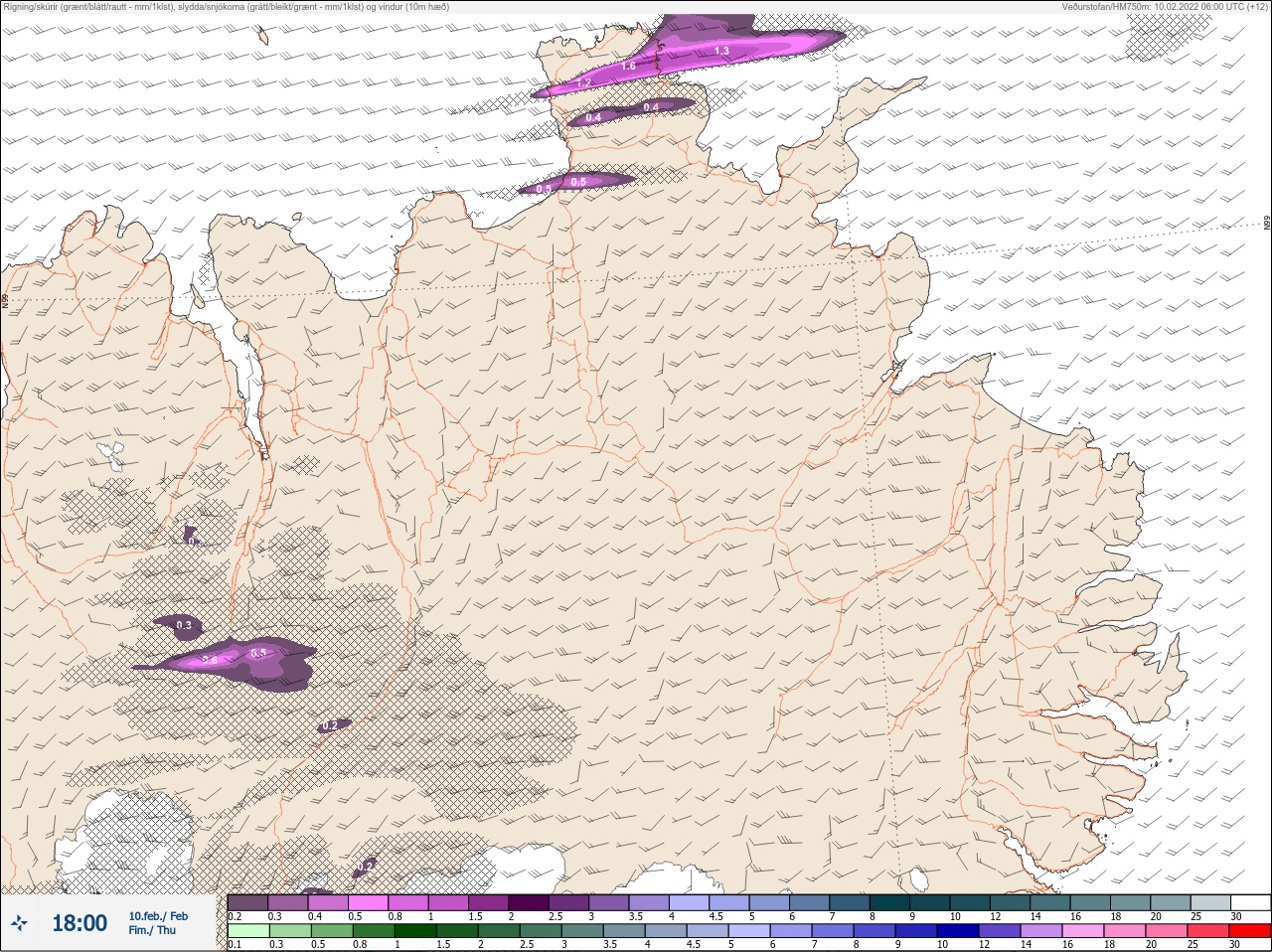Viewport: 1272px width, 952px height.
Task: Click the '0.2' label under the upper legend
Action: [x=235, y=916]
